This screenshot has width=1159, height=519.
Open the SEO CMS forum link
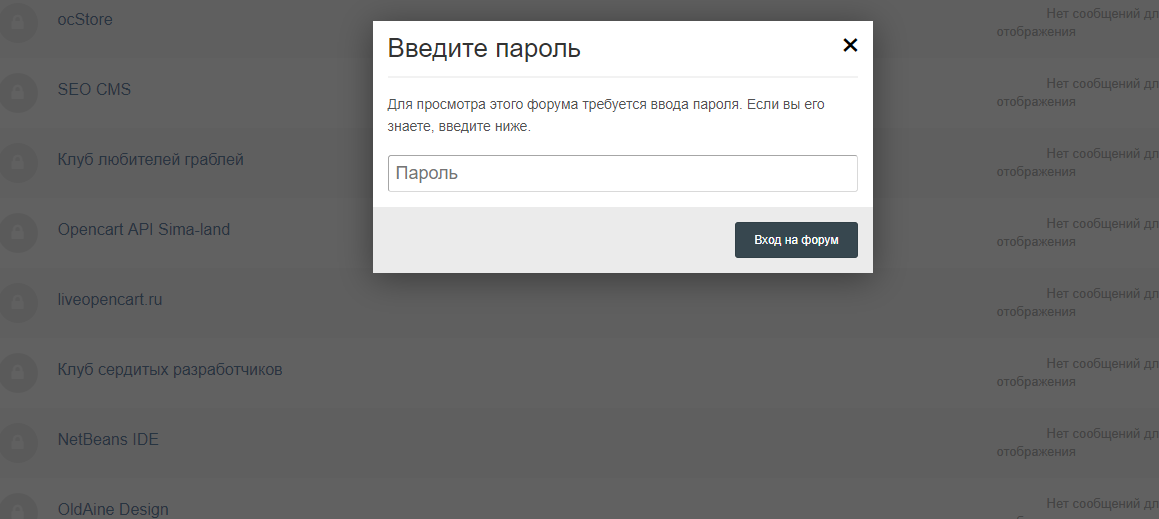(94, 89)
